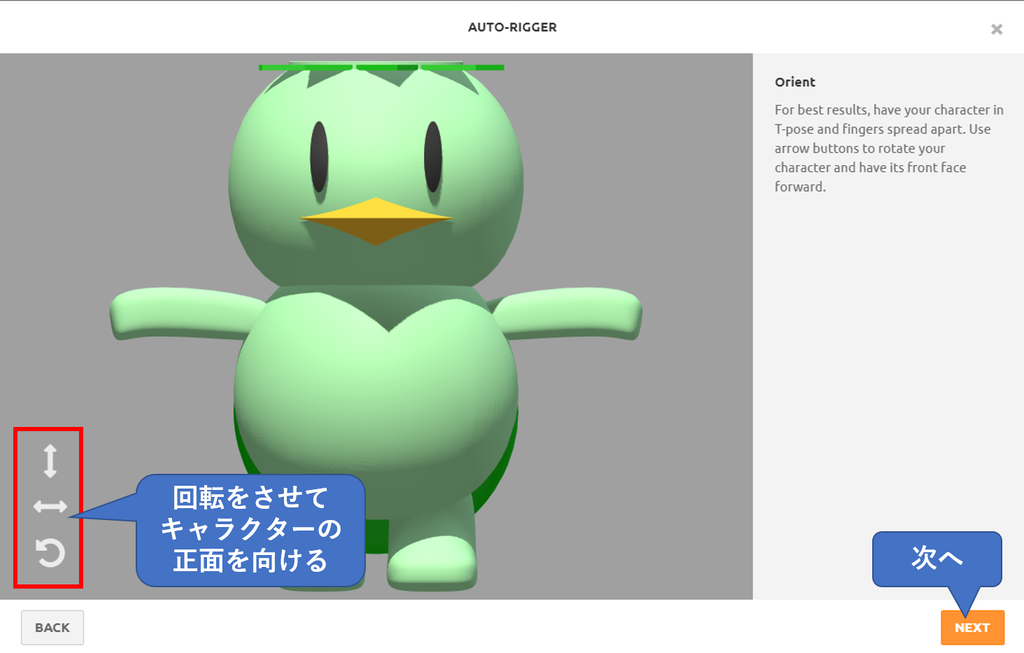Click the rotation instruction callout bubble
The height and width of the screenshot is (653, 1024).
[250, 528]
